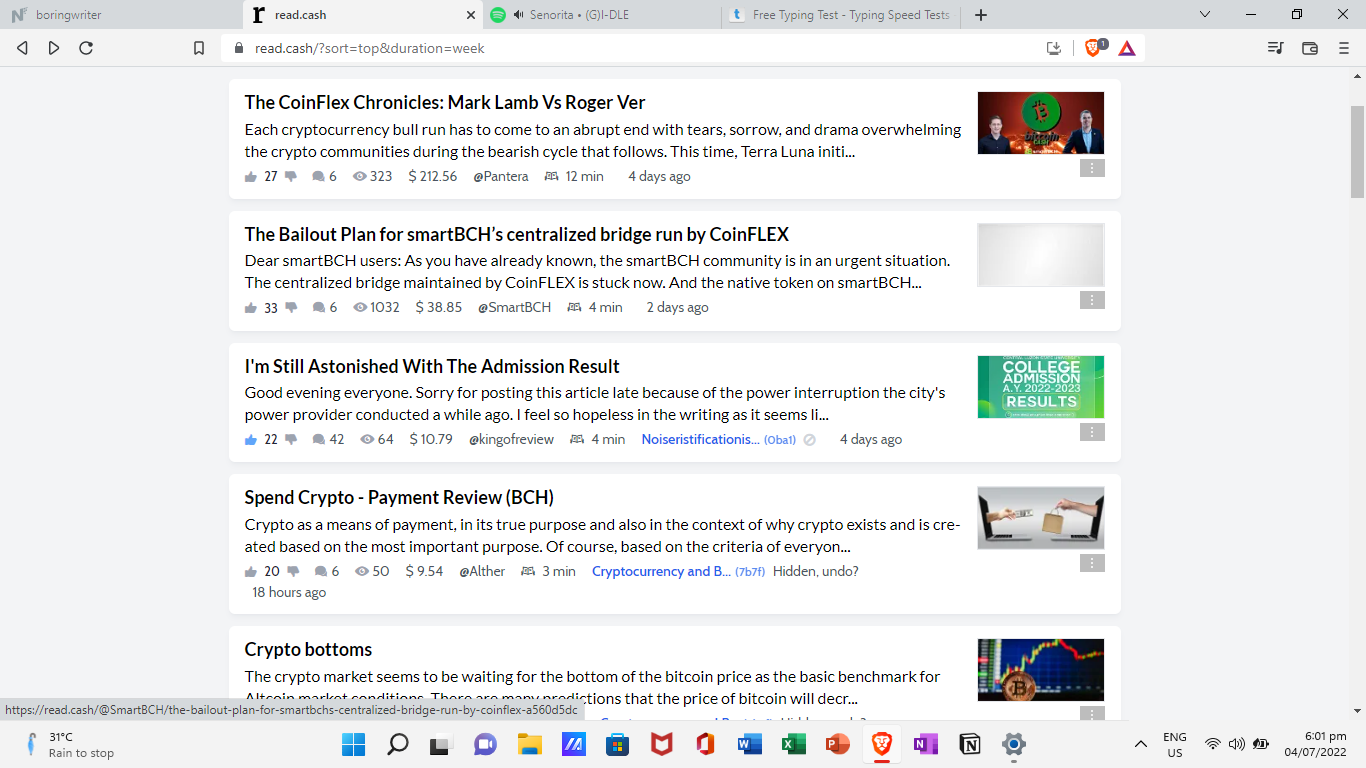Open options menu for the Bailout Plan article
The width and height of the screenshot is (1366, 768).
1092,300
